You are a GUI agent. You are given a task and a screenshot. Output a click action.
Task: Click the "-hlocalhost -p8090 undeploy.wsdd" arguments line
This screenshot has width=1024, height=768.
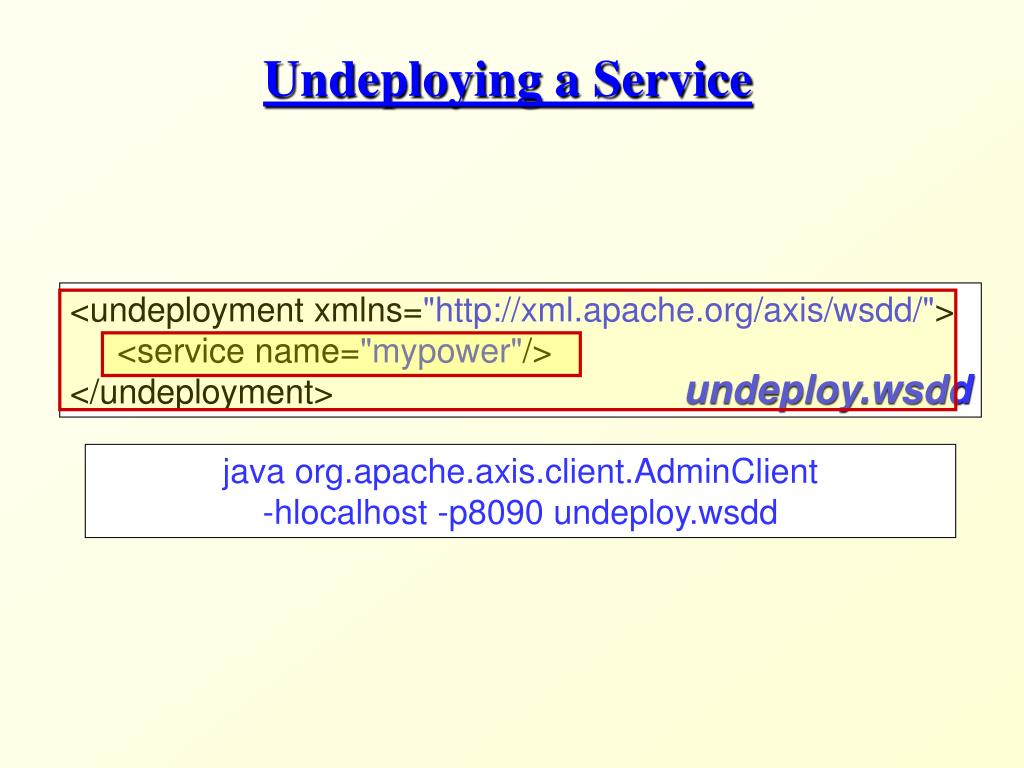(520, 513)
